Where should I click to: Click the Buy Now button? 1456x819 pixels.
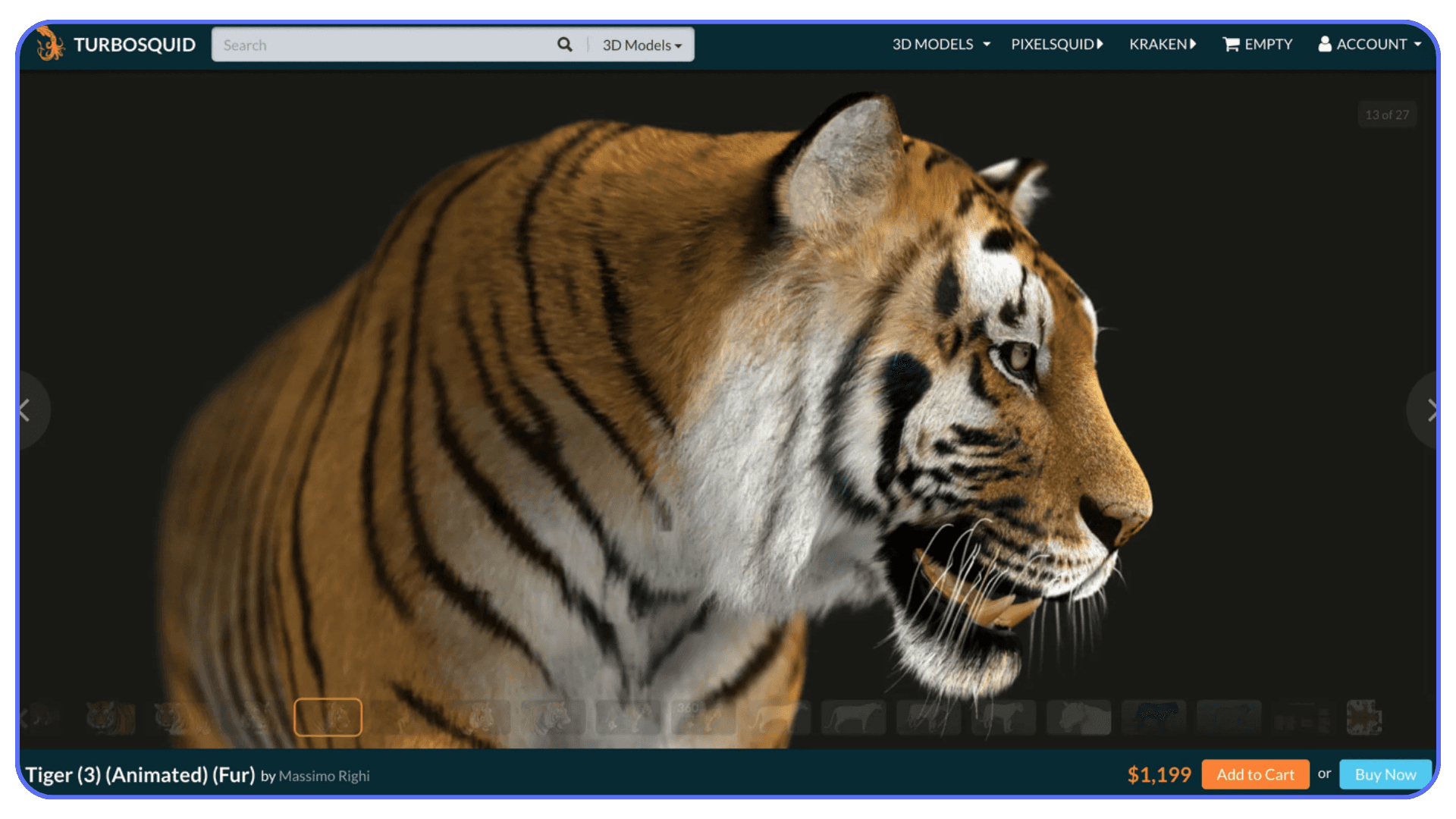(x=1385, y=774)
